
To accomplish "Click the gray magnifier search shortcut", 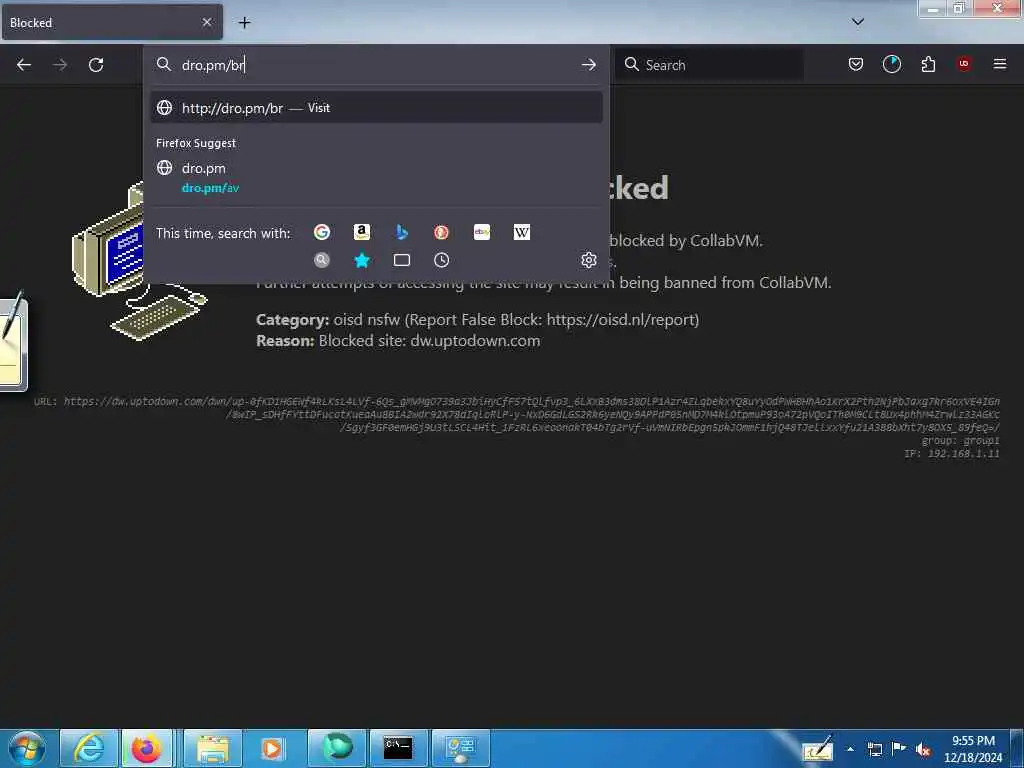I will (322, 260).
